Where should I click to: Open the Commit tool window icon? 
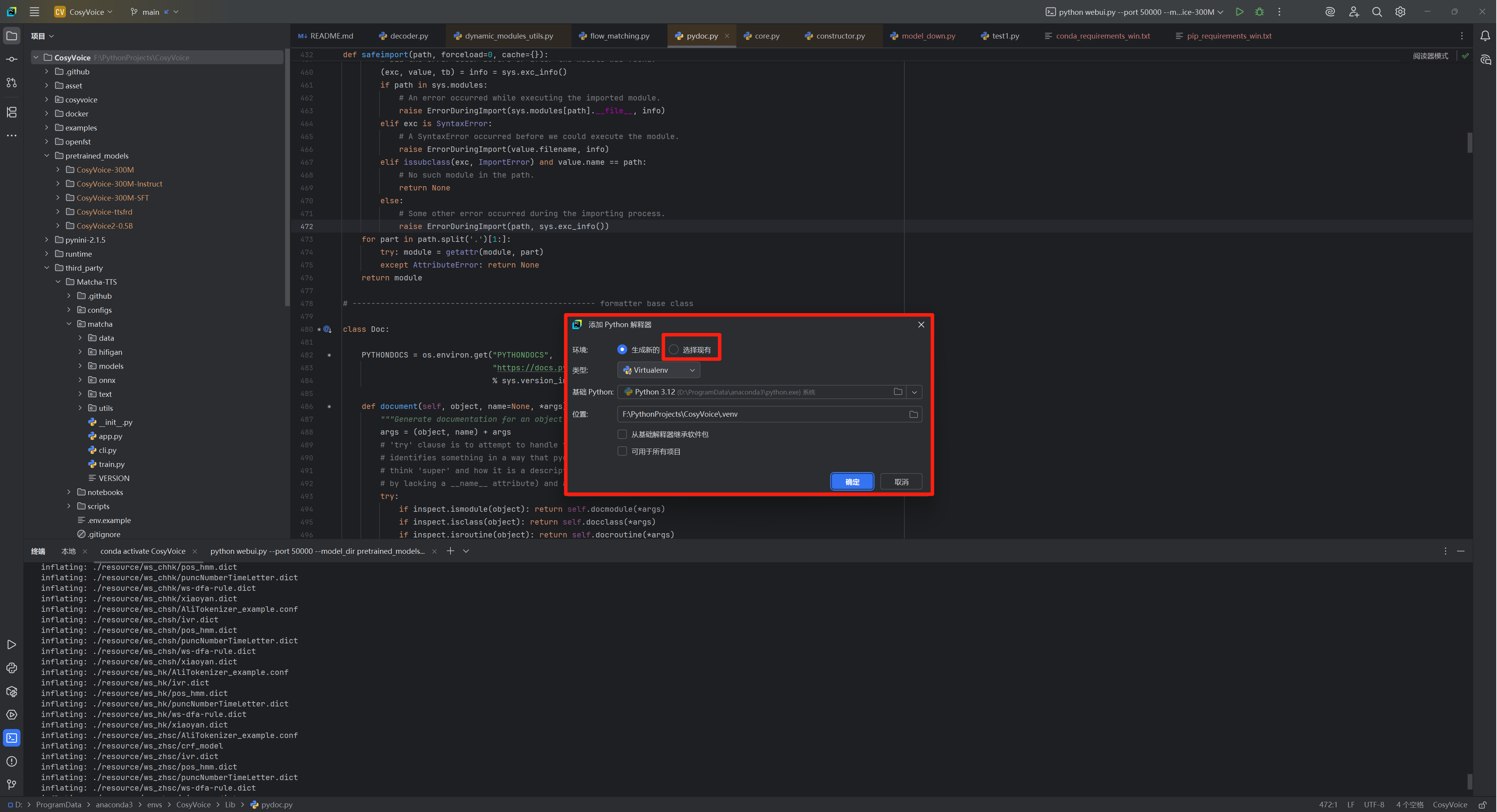[12, 59]
